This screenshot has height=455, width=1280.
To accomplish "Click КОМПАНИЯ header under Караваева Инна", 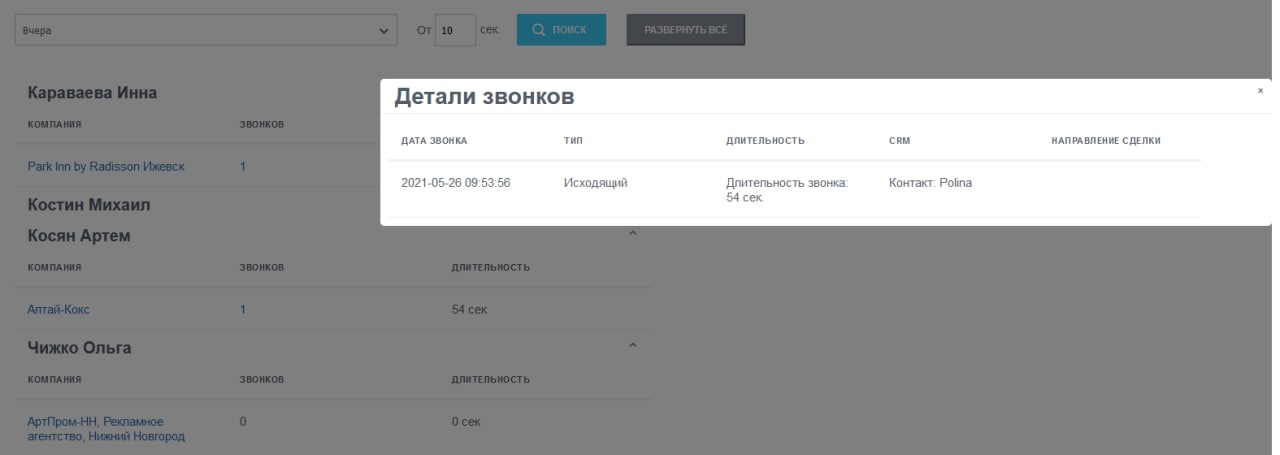I will tap(54, 125).
